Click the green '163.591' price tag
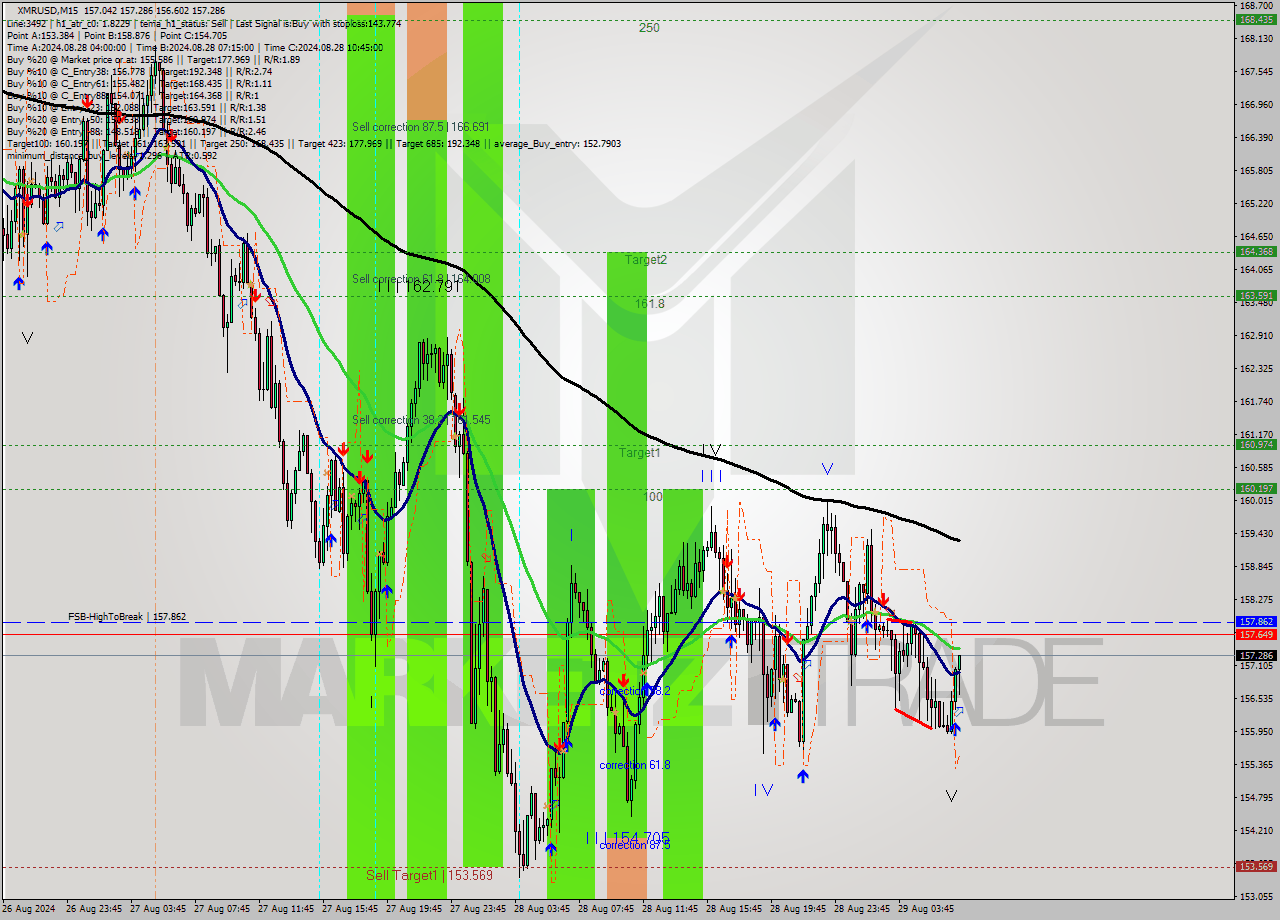Screen dimensions: 1280x920 1256,295
